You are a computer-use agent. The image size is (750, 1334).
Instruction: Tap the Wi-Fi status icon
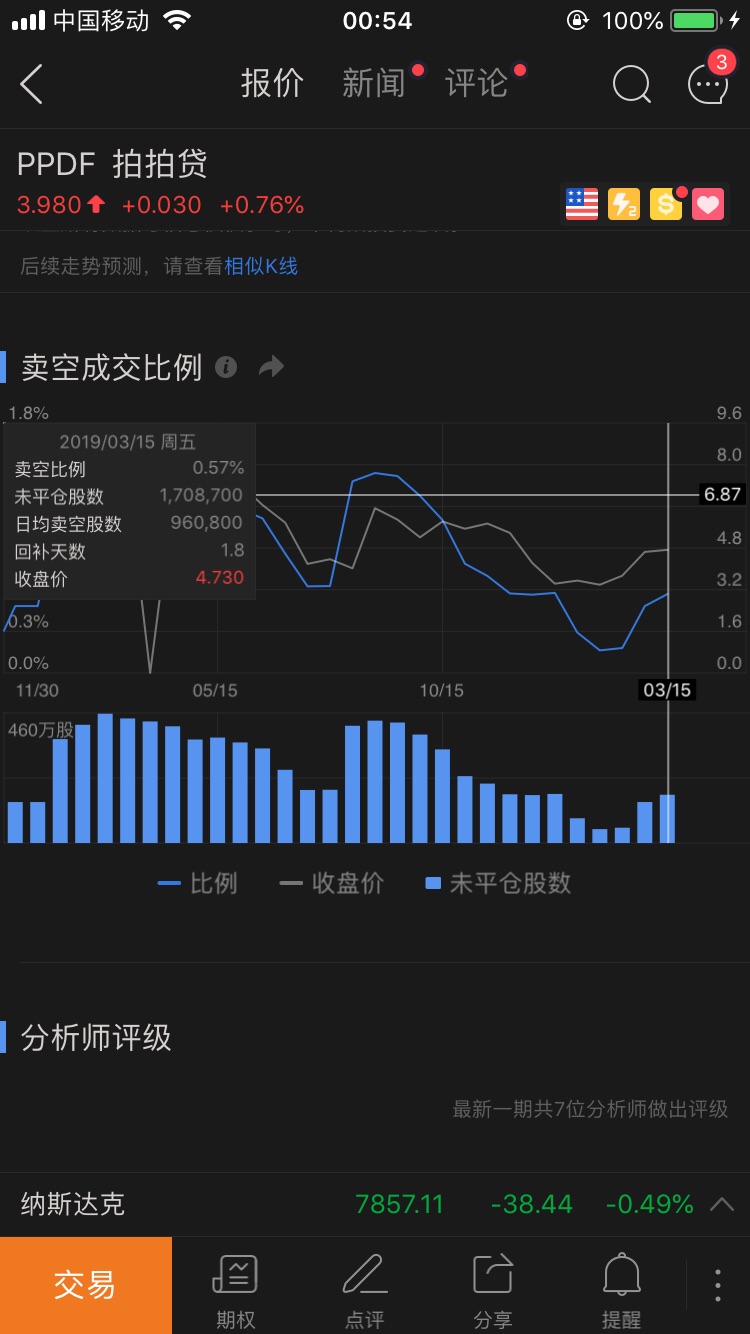click(x=177, y=20)
